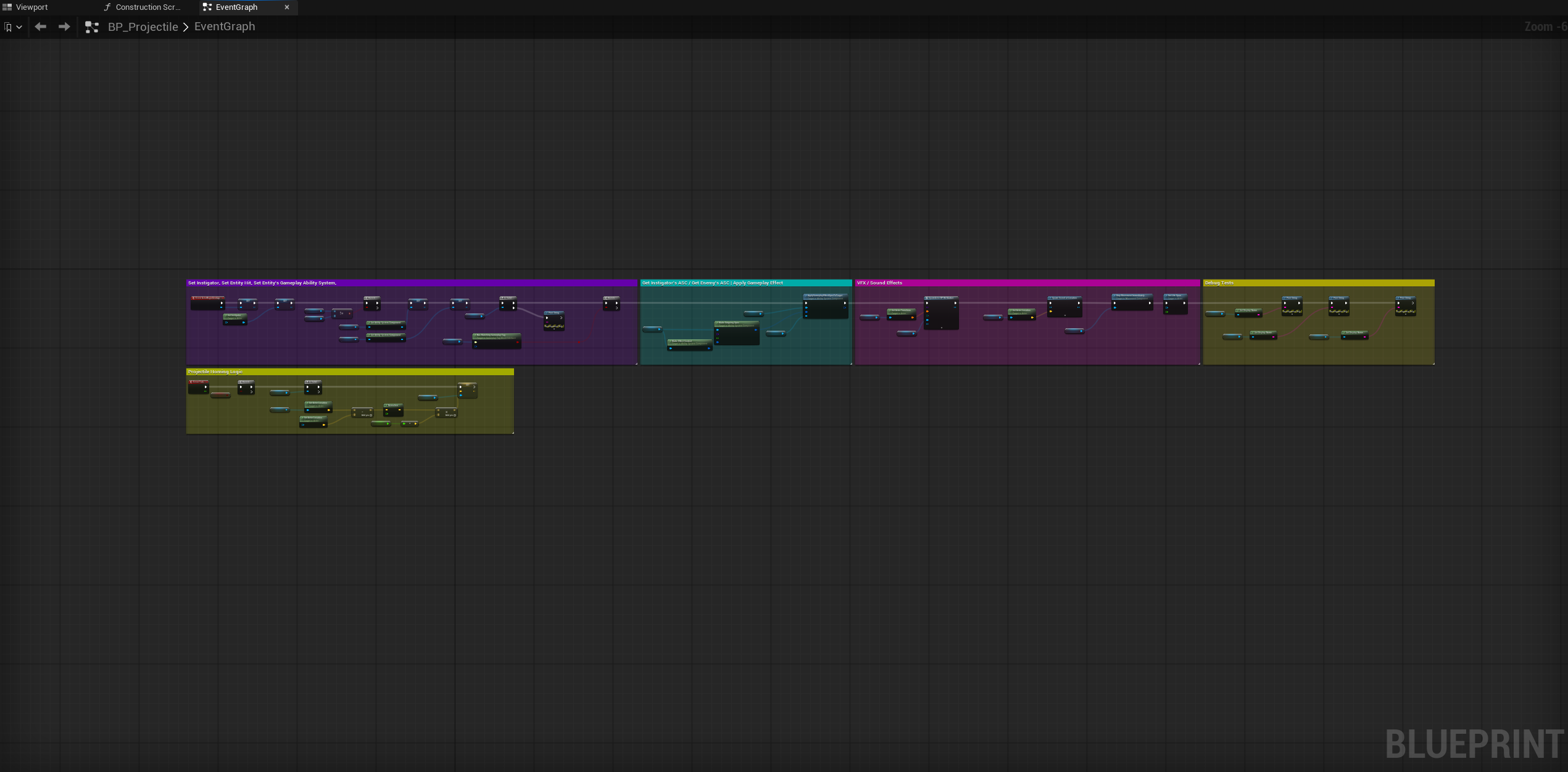Go forward with the right arrow button
The width and height of the screenshot is (1568, 772).
tap(64, 27)
